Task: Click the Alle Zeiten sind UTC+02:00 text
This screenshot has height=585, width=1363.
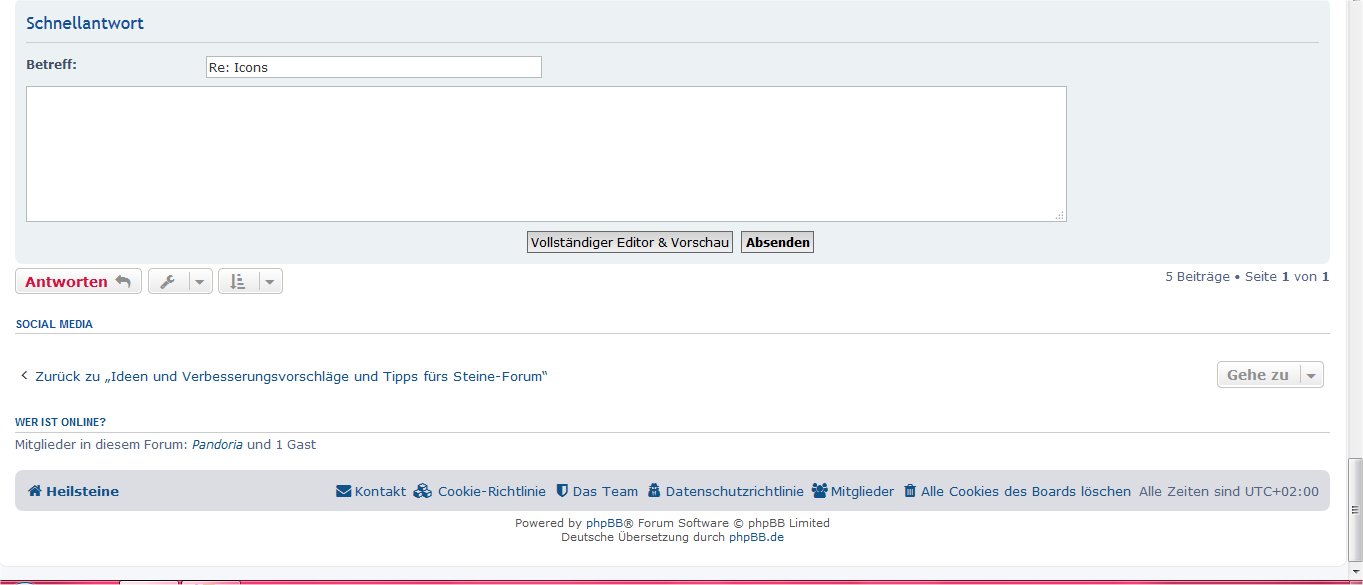Action: coord(1229,491)
